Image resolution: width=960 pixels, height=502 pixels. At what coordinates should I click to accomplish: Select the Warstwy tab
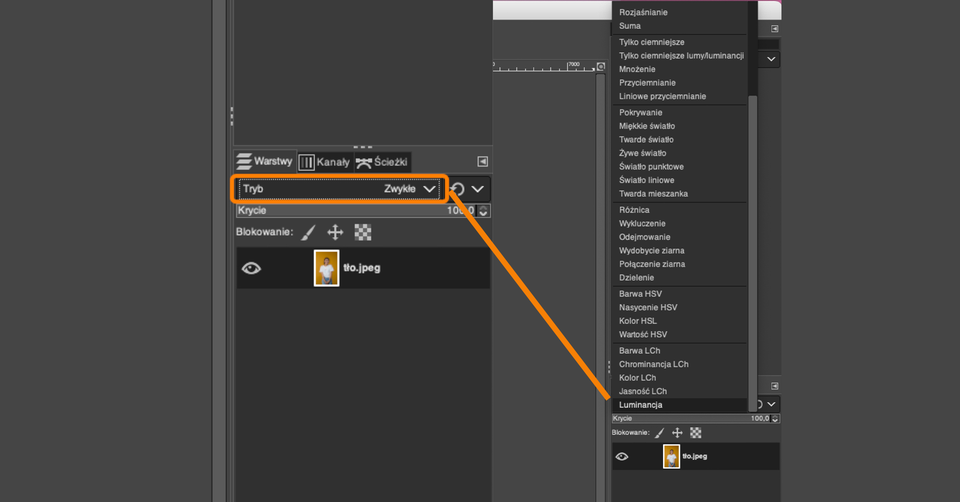click(264, 161)
